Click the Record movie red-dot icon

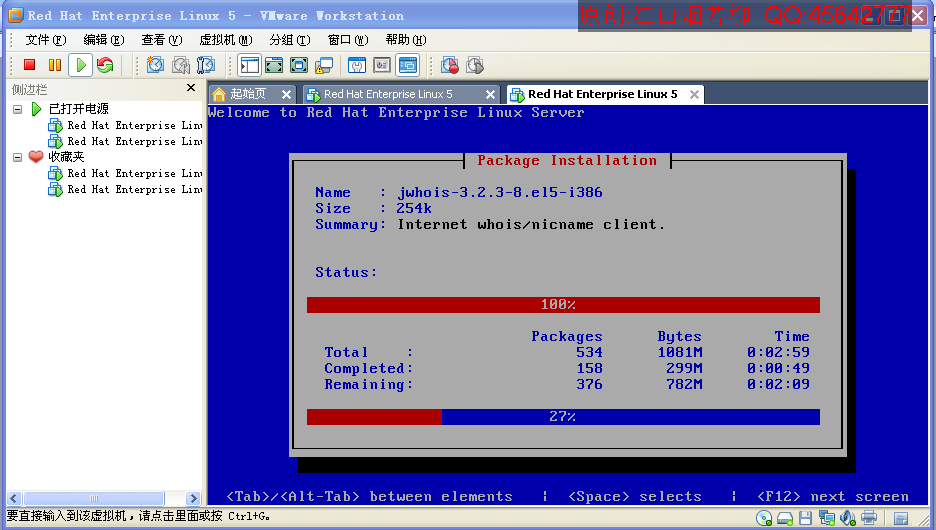(450, 64)
